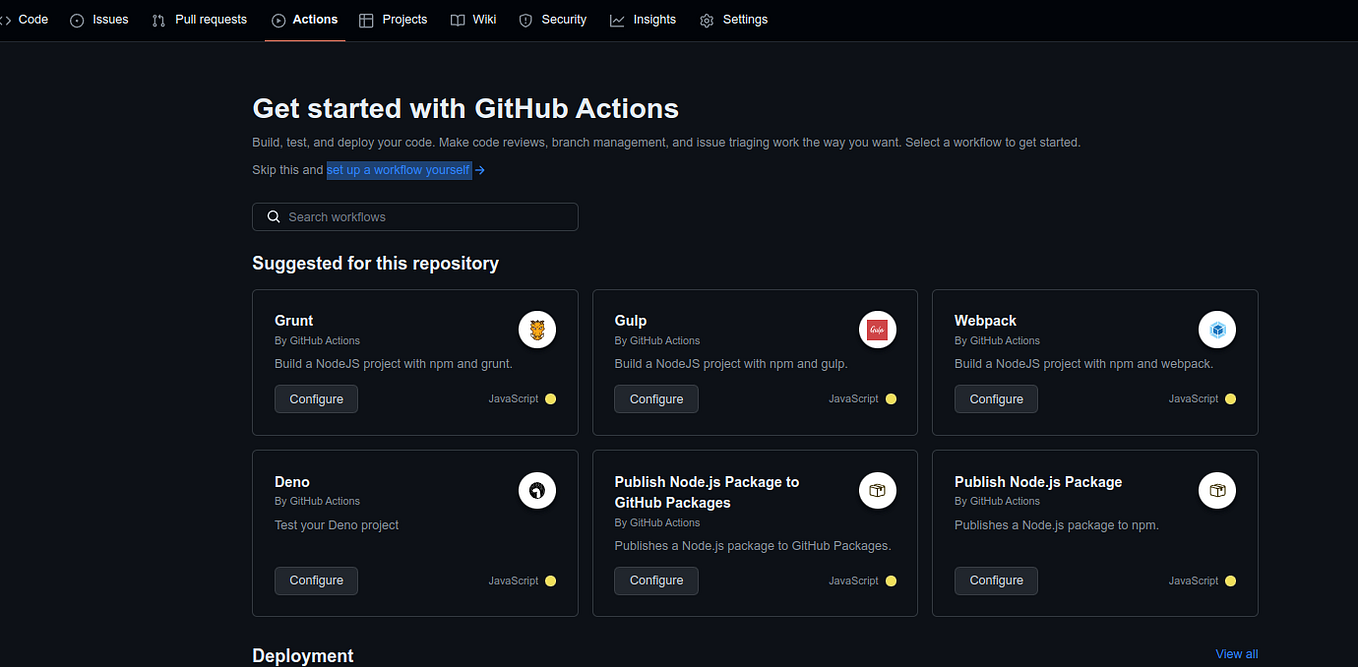Click the Grunt tiger logo icon
This screenshot has width=1358, height=667.
point(537,329)
